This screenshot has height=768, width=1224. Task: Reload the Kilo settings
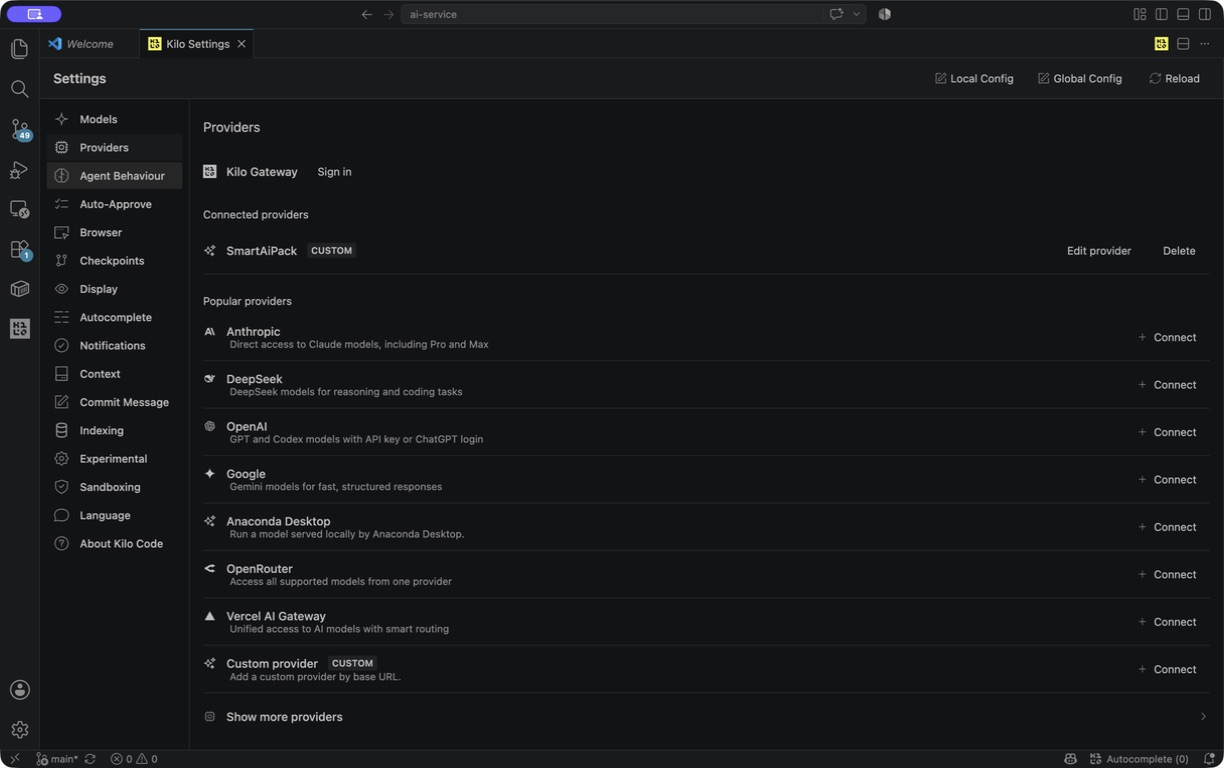1174,78
